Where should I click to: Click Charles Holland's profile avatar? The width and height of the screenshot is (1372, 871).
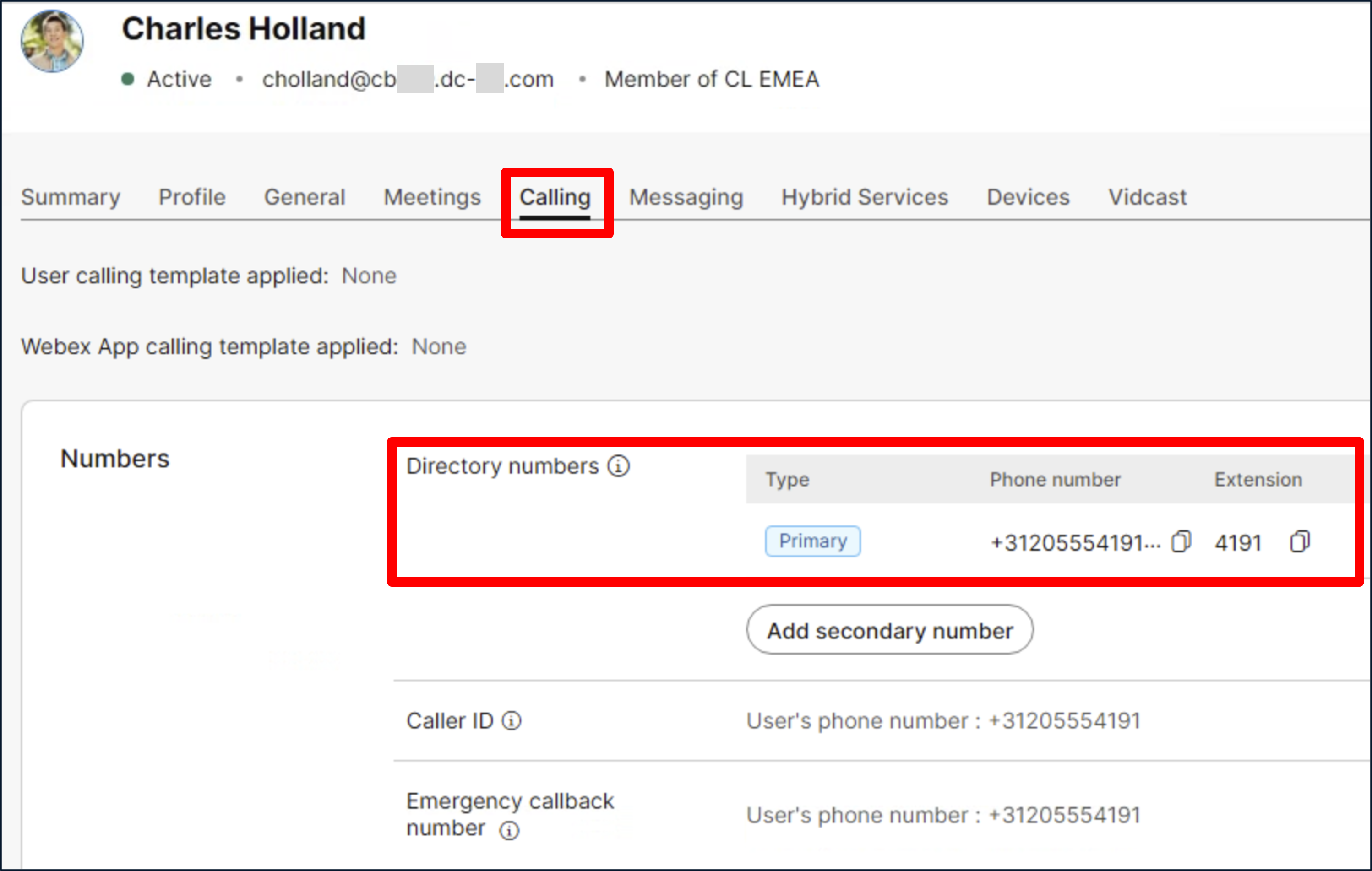tap(52, 41)
